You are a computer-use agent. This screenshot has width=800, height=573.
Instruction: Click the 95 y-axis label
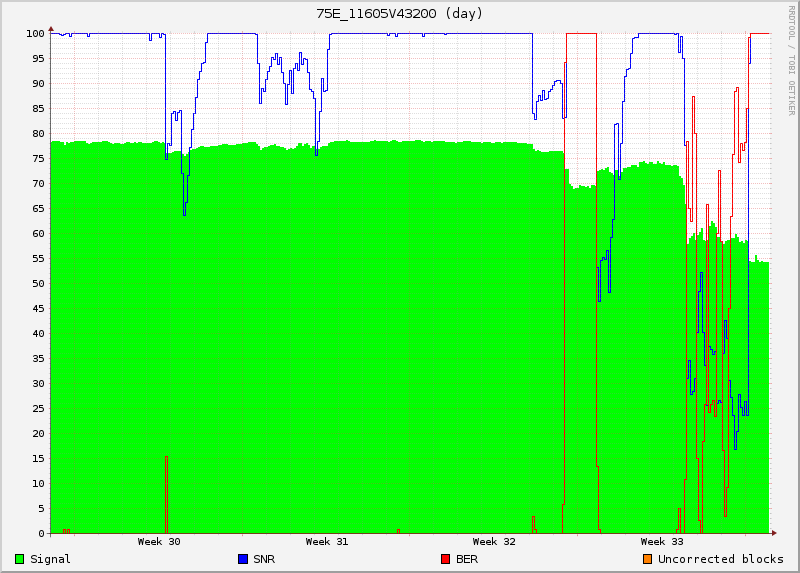pos(38,59)
